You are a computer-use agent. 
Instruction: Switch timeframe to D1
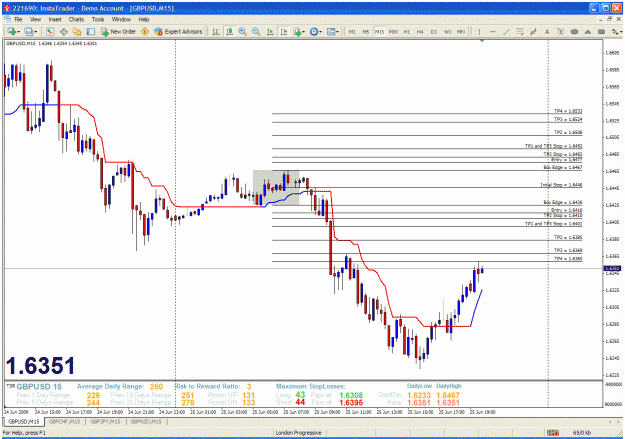point(434,31)
